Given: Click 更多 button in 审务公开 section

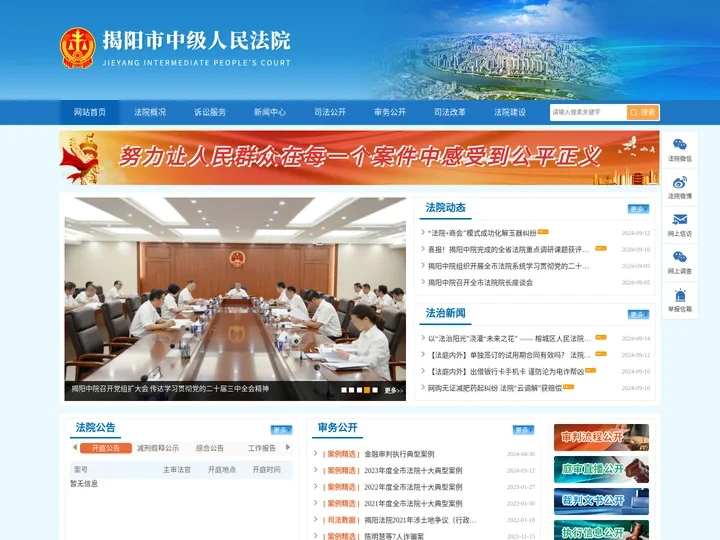Looking at the screenshot, I should tap(523, 430).
